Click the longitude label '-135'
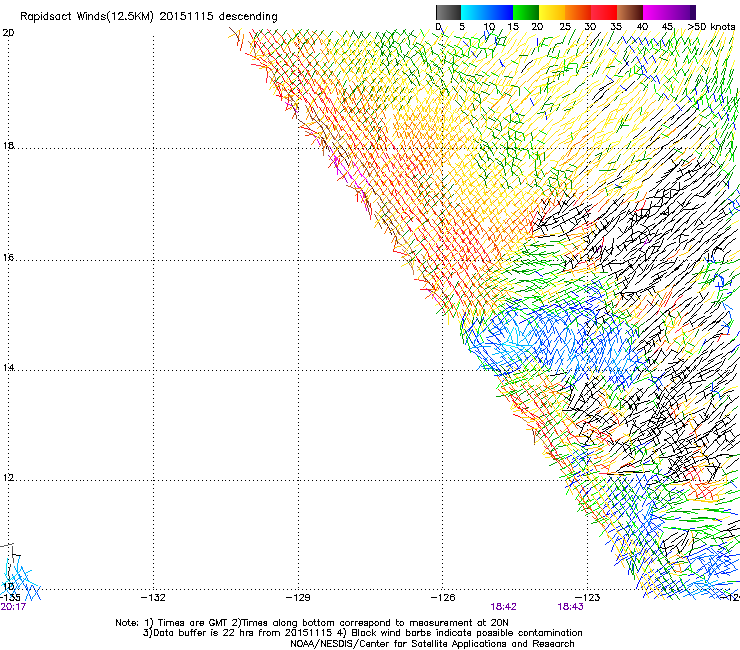This screenshot has height=650, width=740. 10,598
